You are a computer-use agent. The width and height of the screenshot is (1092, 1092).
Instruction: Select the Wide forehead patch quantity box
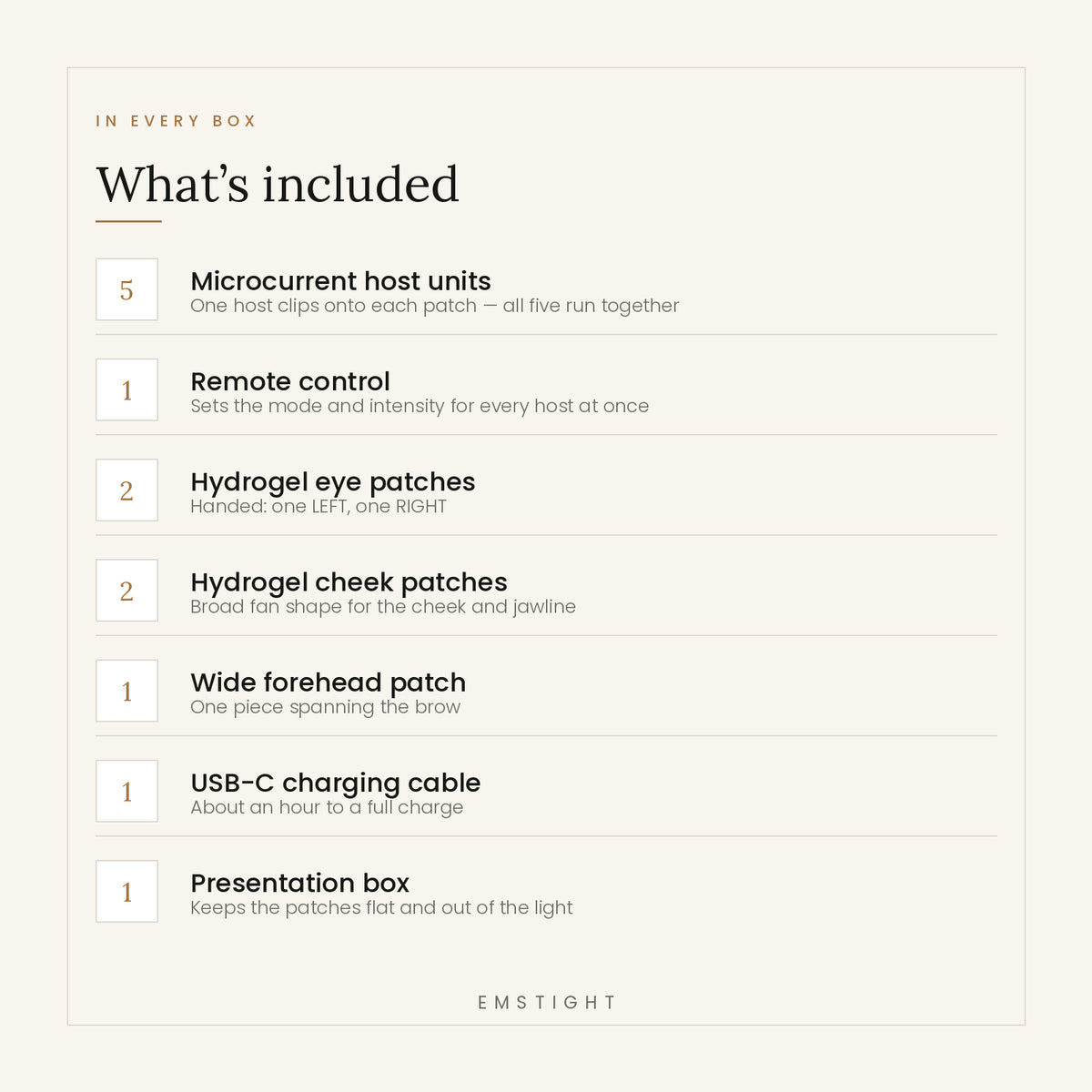tap(126, 691)
